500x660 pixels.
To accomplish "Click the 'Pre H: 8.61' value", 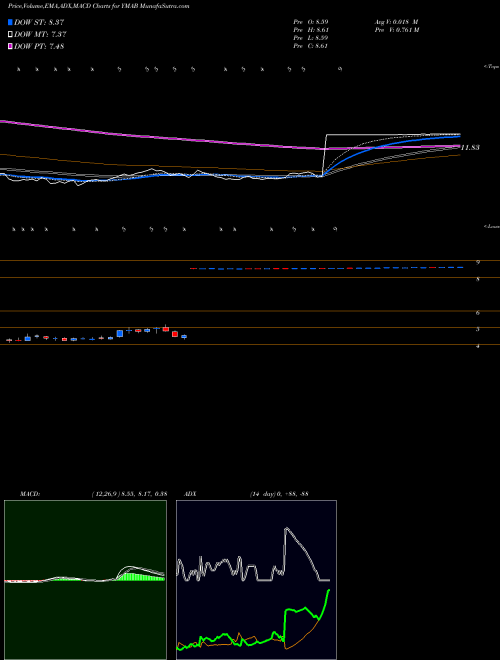I will (311, 30).
